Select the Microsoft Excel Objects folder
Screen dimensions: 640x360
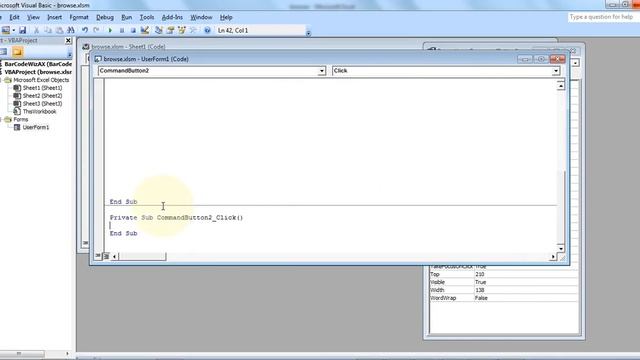[41, 80]
